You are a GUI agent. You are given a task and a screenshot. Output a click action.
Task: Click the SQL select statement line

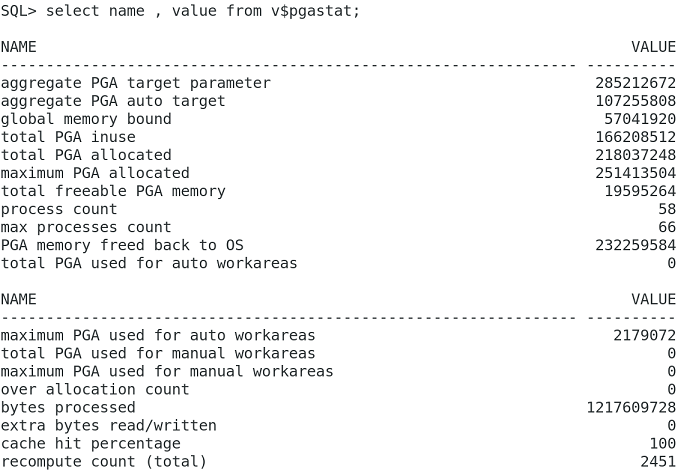[x=181, y=11]
